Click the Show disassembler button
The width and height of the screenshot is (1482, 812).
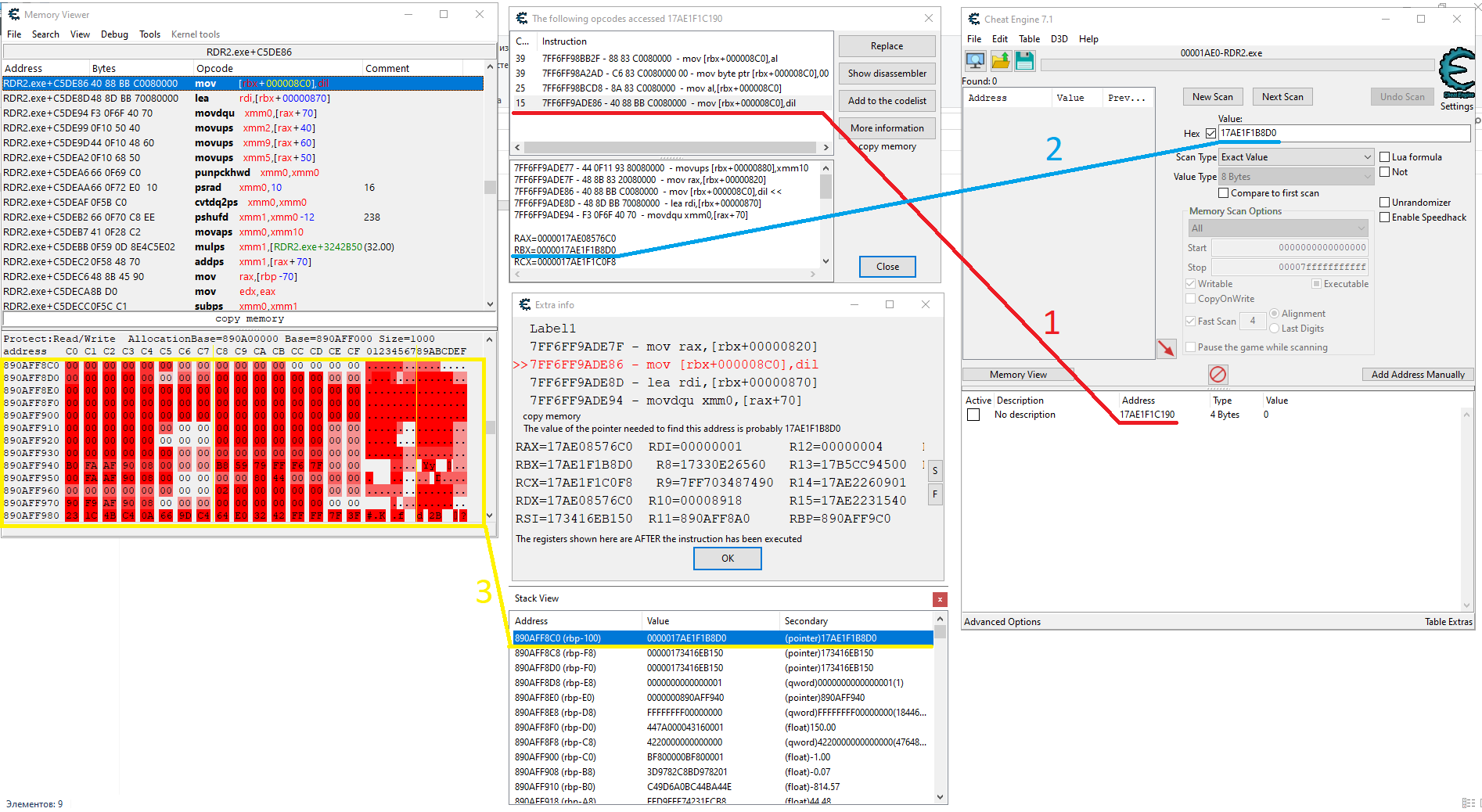click(887, 74)
